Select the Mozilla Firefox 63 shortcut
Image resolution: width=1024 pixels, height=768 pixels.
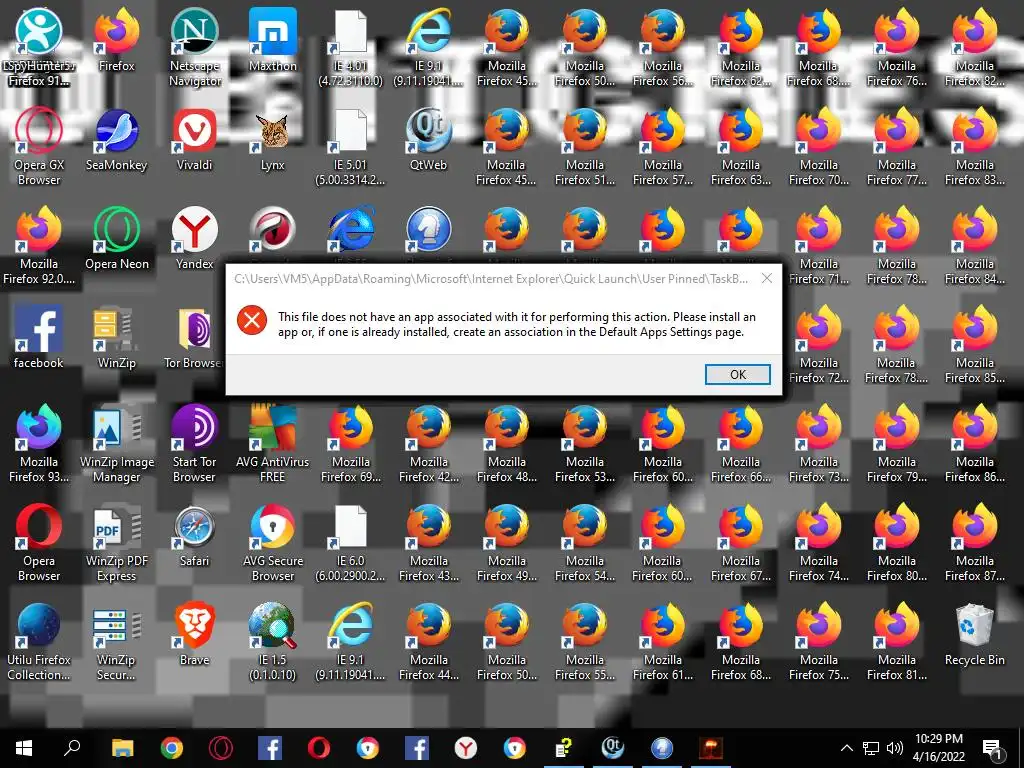pos(741,147)
